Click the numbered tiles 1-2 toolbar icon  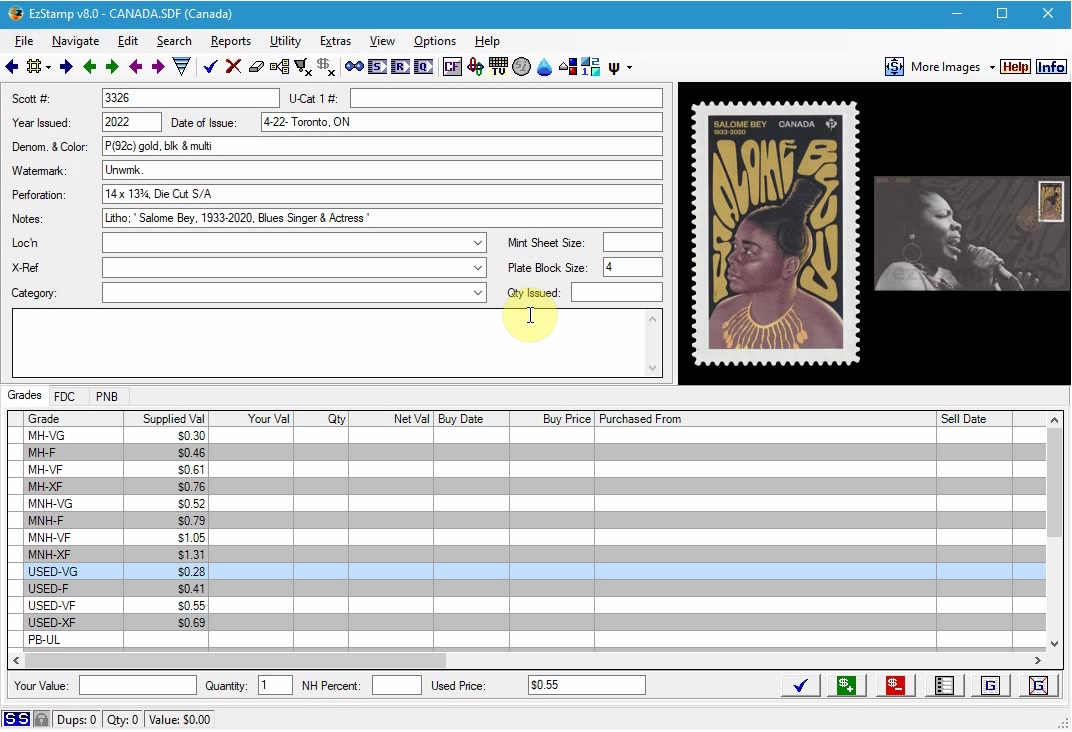pos(591,67)
